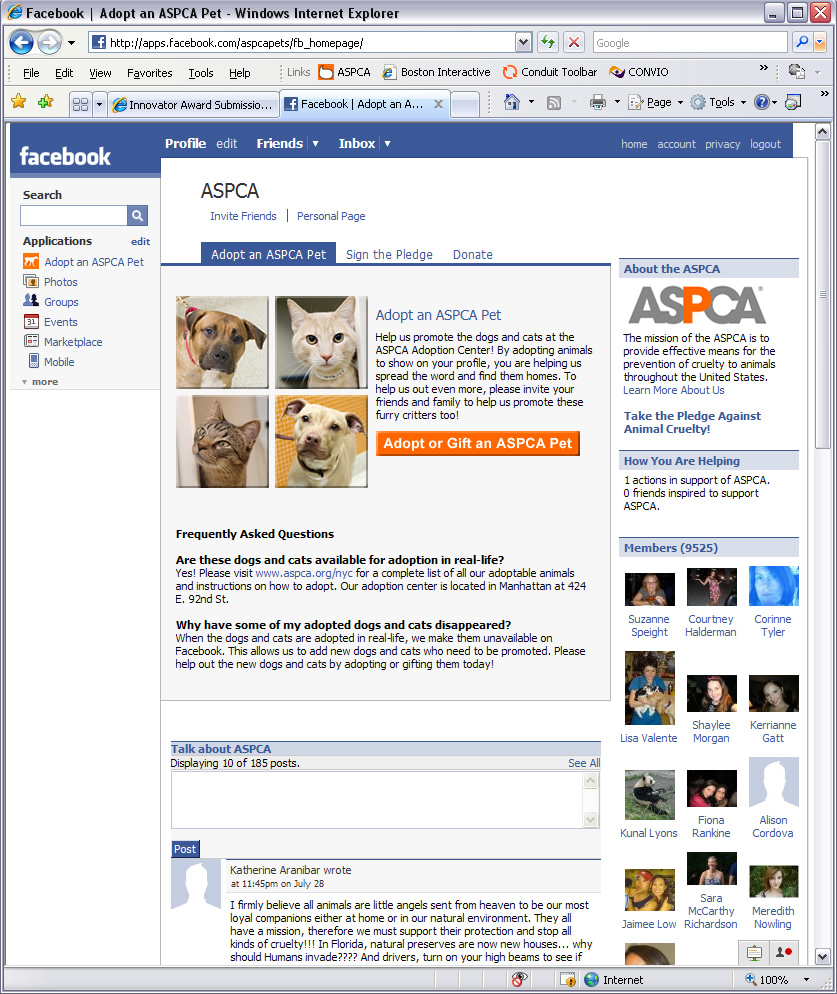
Task: Click Adopt or Gift an ASPCA Pet
Action: (477, 443)
